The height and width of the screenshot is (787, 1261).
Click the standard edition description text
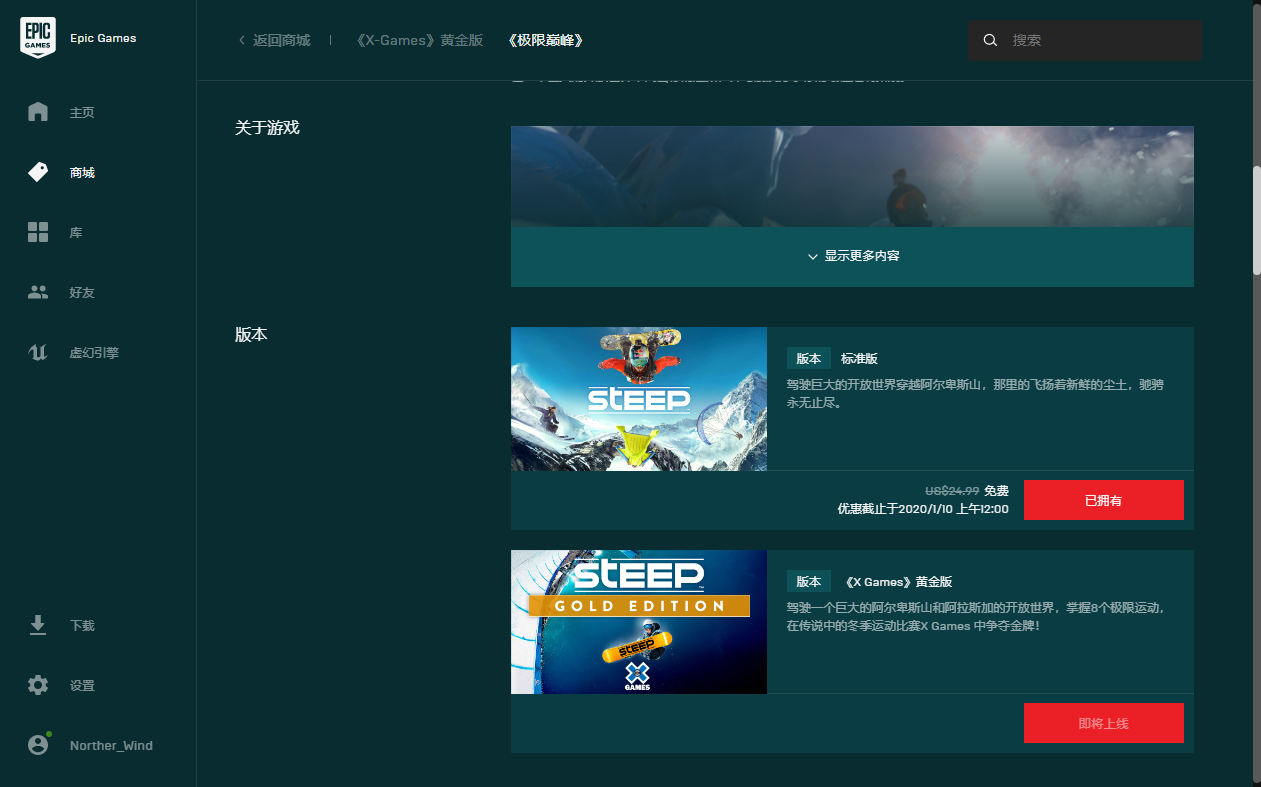975,394
